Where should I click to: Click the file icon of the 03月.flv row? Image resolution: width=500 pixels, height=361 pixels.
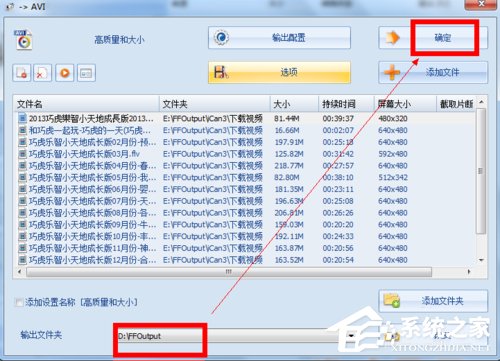(x=22, y=154)
